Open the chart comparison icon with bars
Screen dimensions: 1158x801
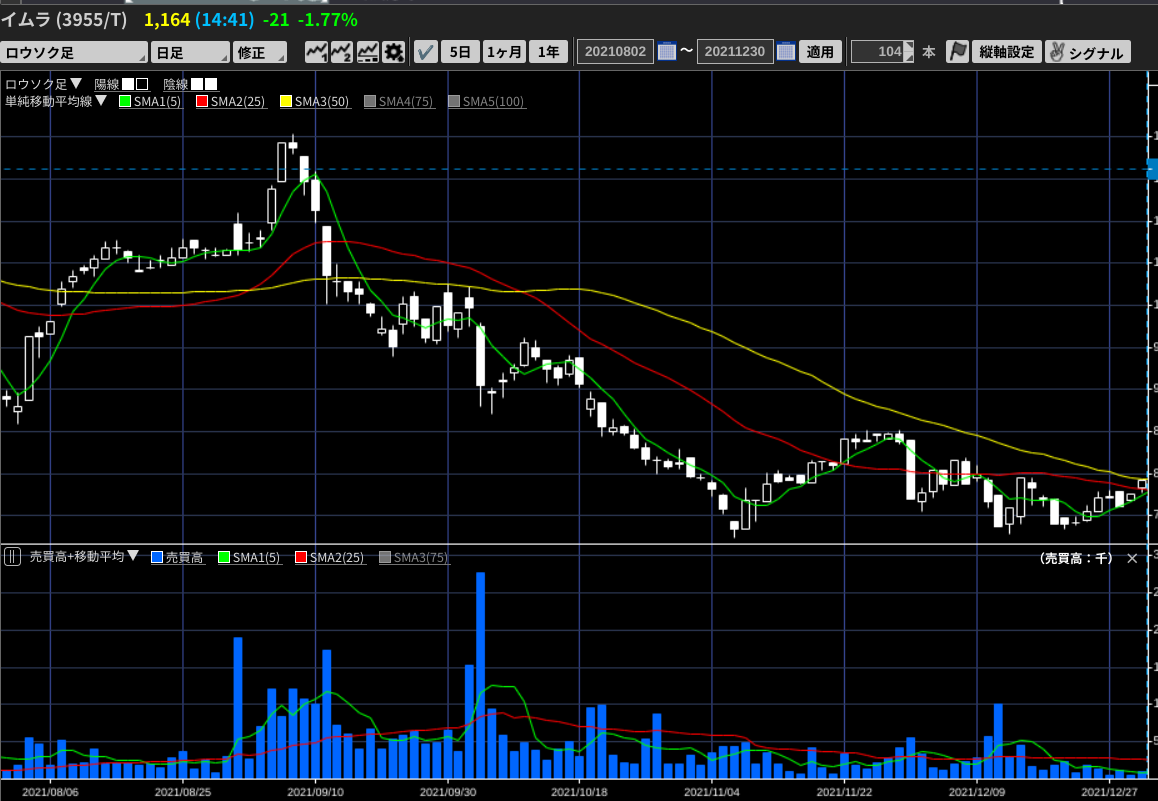pos(367,52)
